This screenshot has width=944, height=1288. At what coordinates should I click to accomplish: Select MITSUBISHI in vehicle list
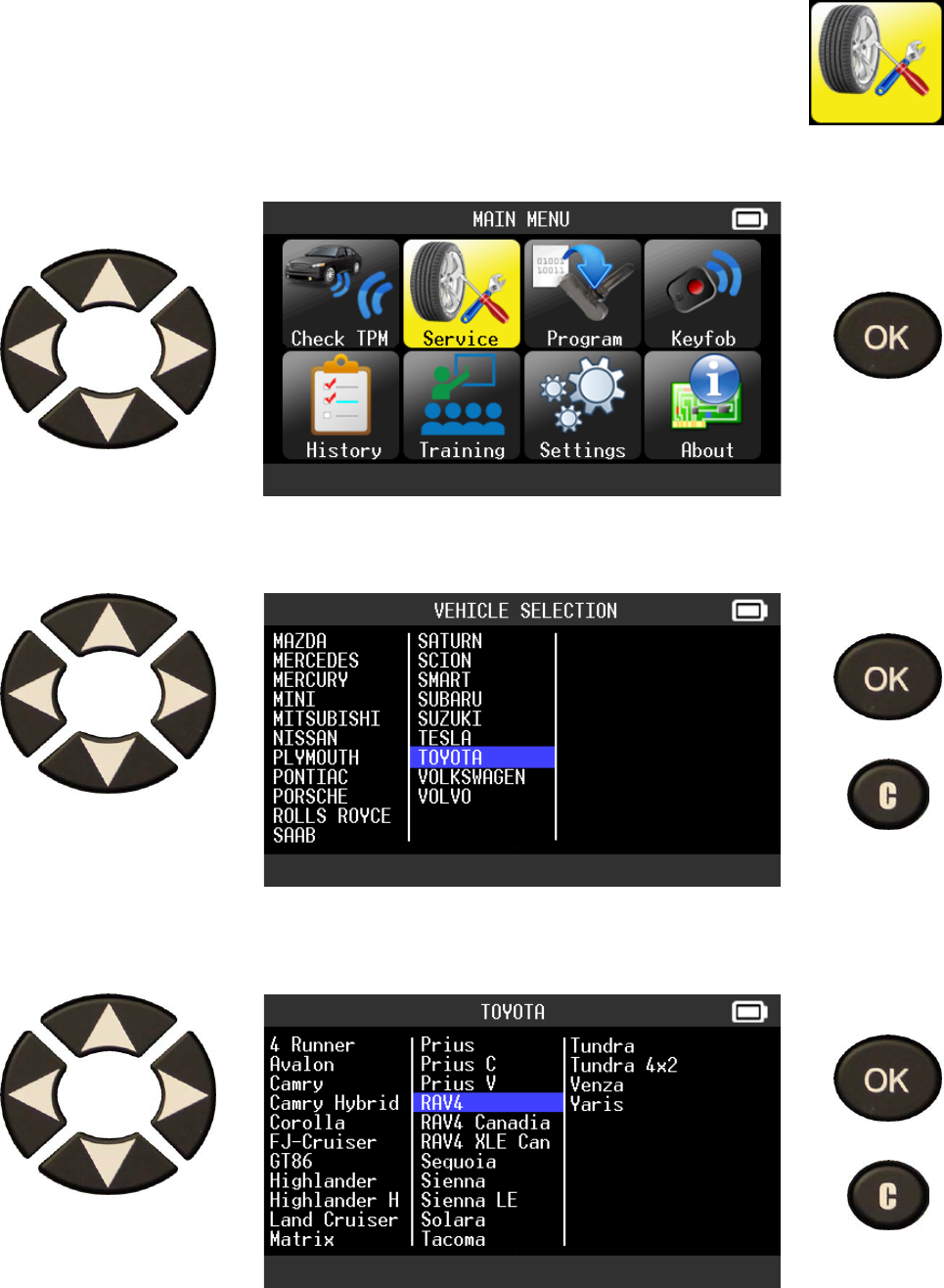click(x=327, y=719)
